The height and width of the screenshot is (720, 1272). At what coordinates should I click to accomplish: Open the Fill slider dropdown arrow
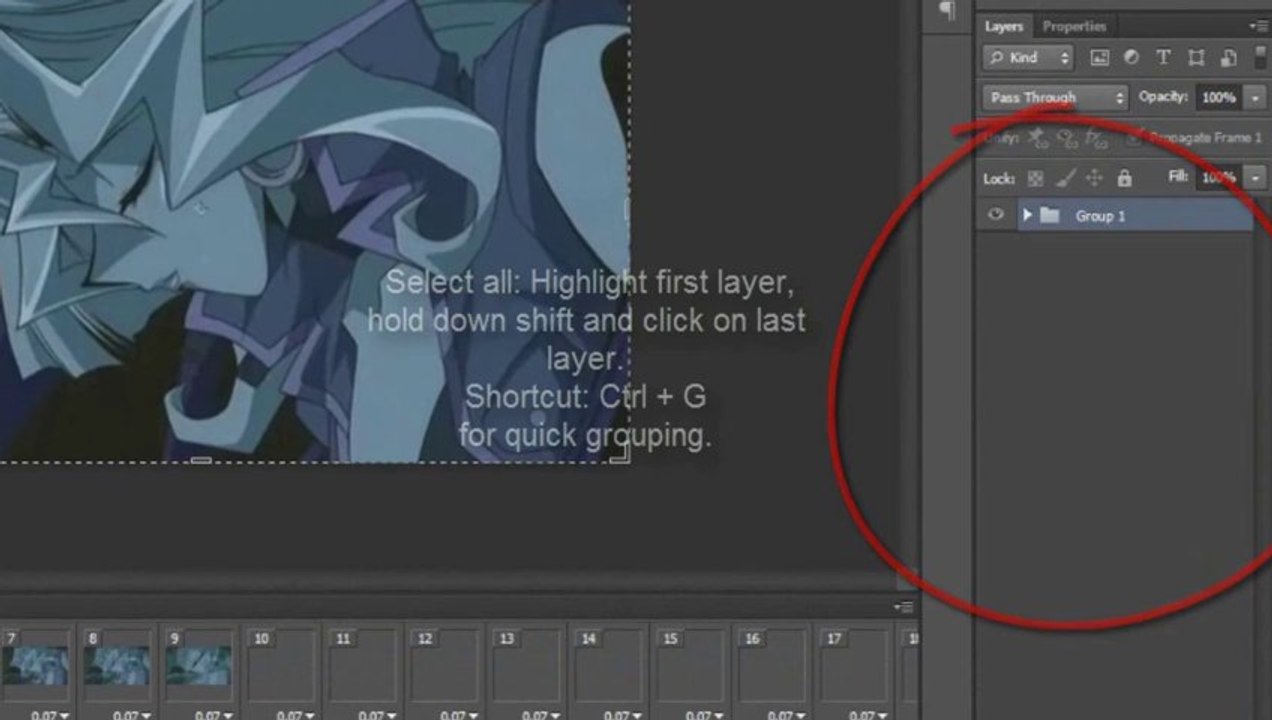(x=1255, y=178)
